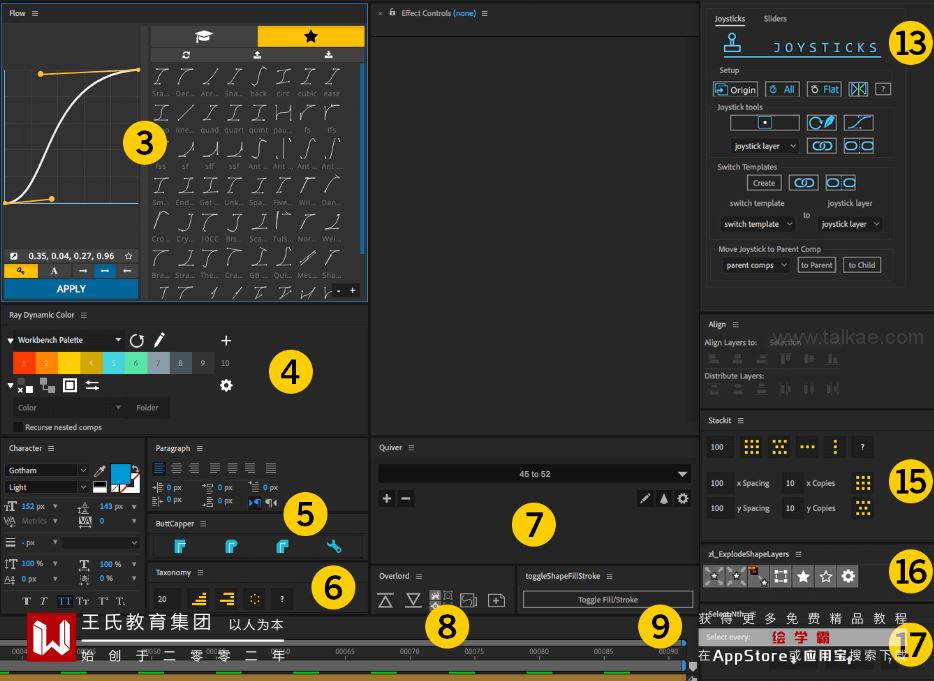Open Ray Dynamic Color settings gear

[226, 385]
